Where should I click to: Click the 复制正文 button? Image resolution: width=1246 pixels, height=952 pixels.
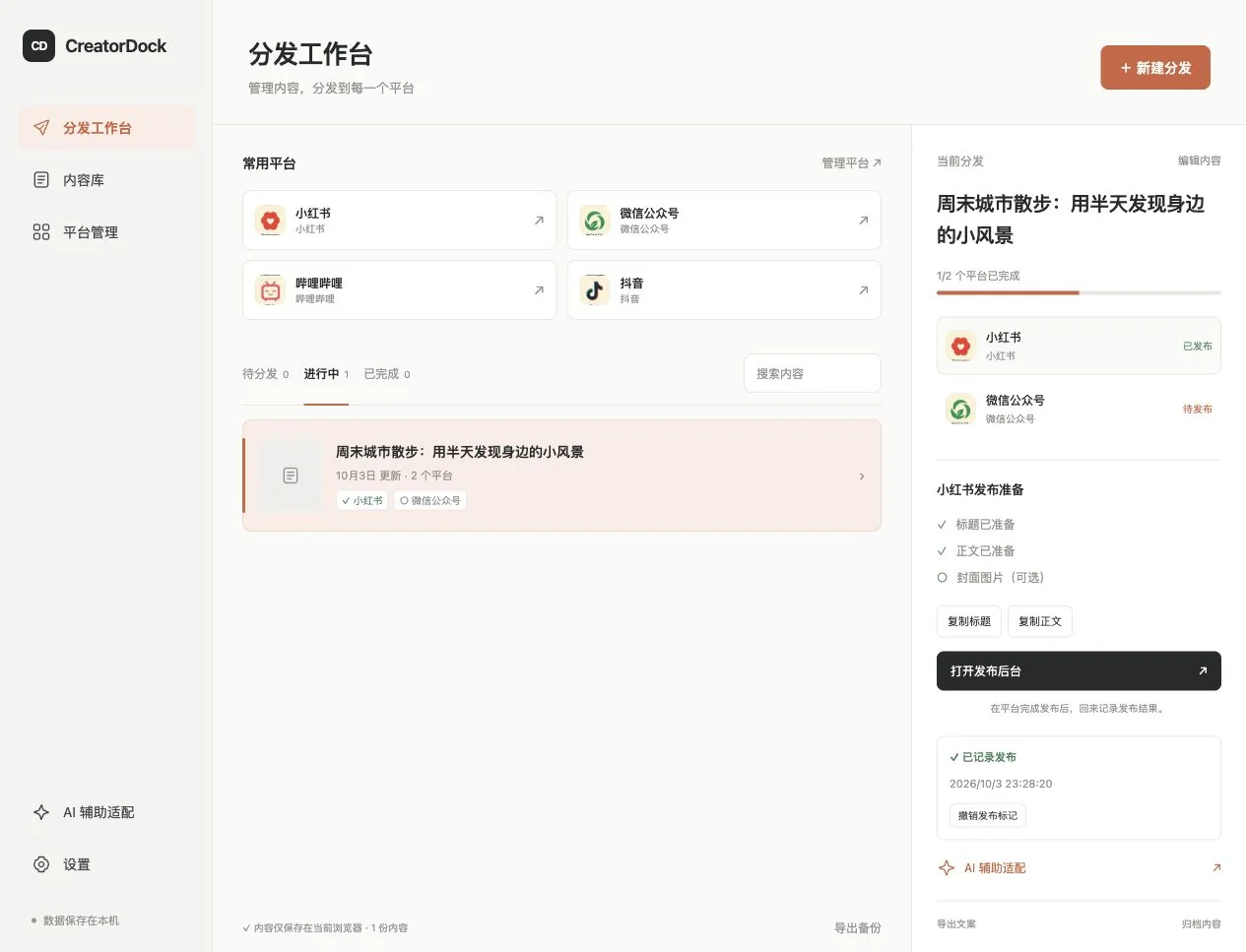(1040, 621)
